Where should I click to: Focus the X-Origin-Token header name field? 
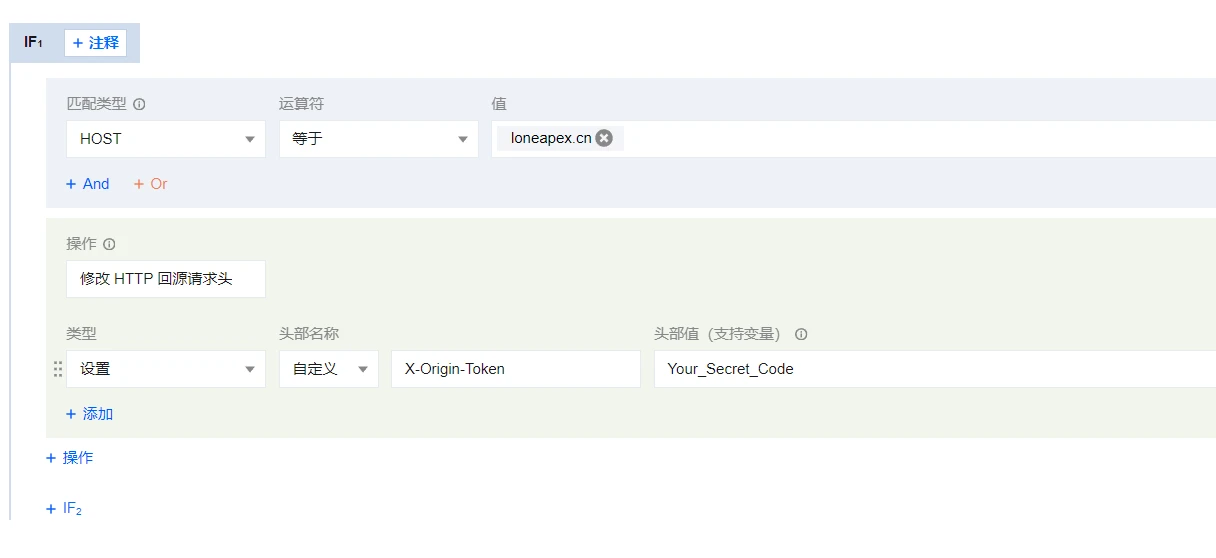515,369
